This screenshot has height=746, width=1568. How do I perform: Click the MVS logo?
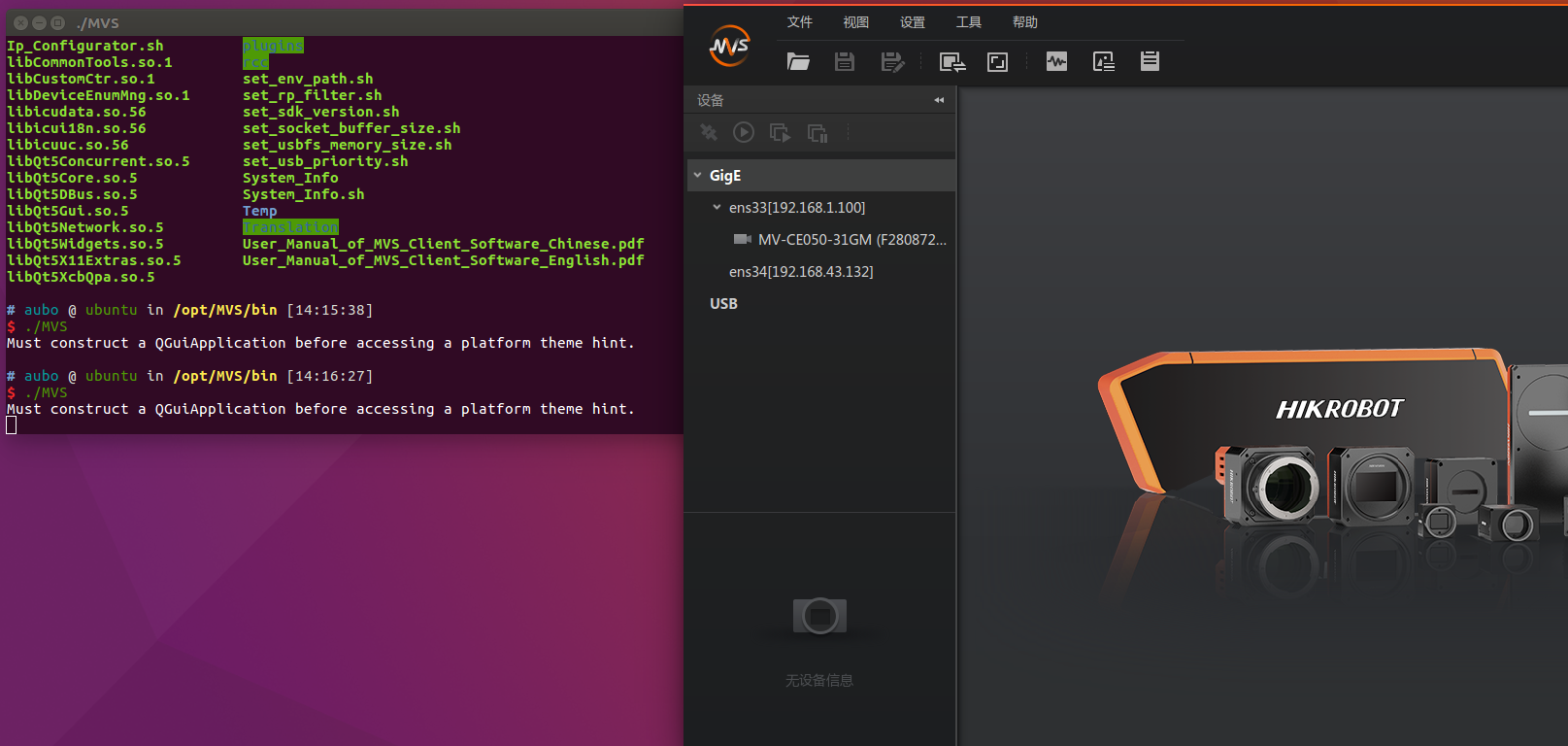point(729,46)
